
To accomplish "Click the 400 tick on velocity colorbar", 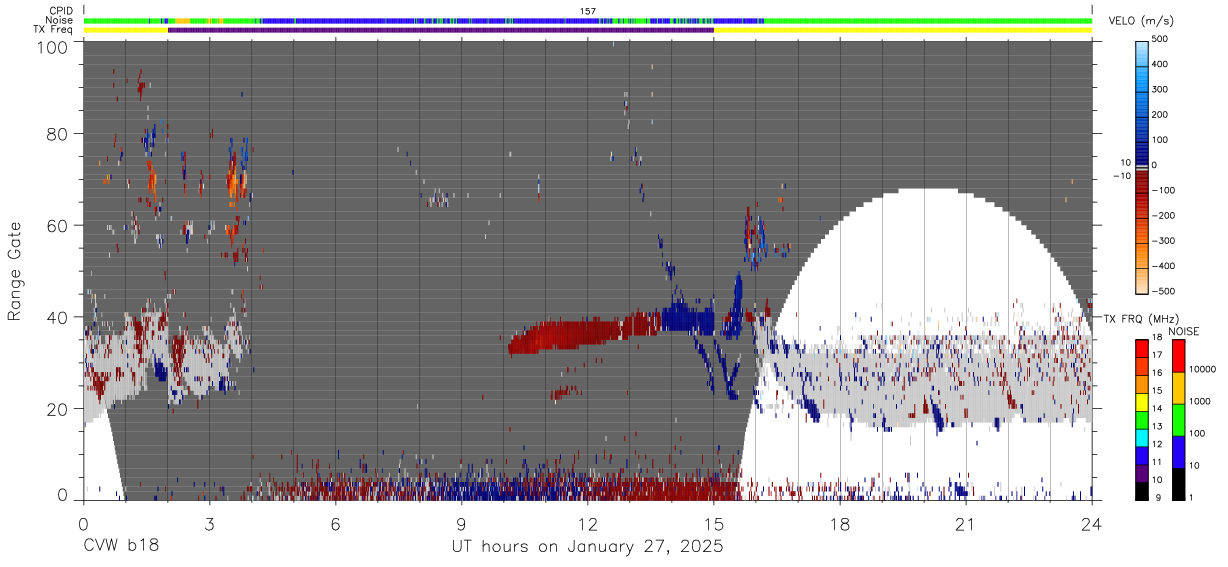I will [x=1160, y=64].
